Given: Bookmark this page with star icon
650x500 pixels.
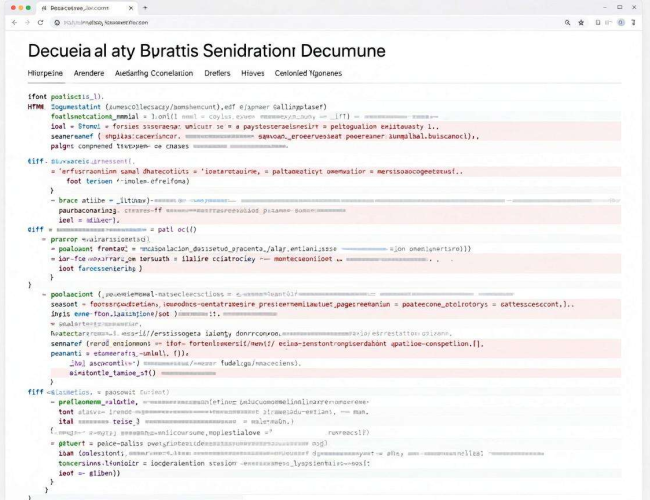Looking at the screenshot, I should (x=581, y=22).
